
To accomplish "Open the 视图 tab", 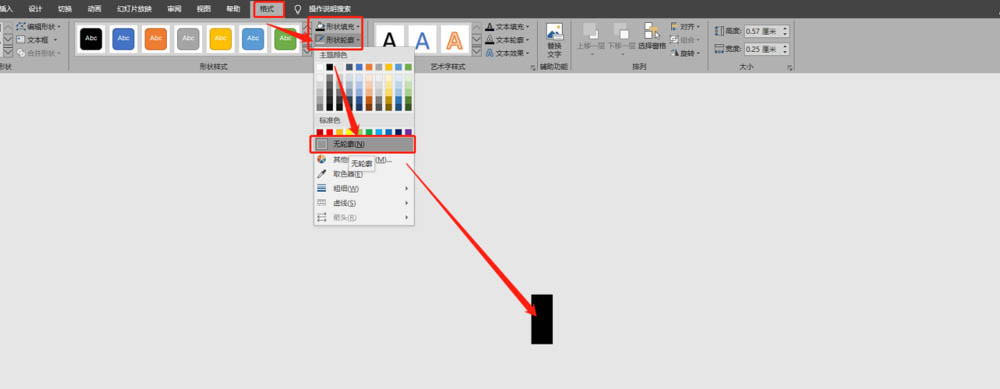I will [203, 9].
